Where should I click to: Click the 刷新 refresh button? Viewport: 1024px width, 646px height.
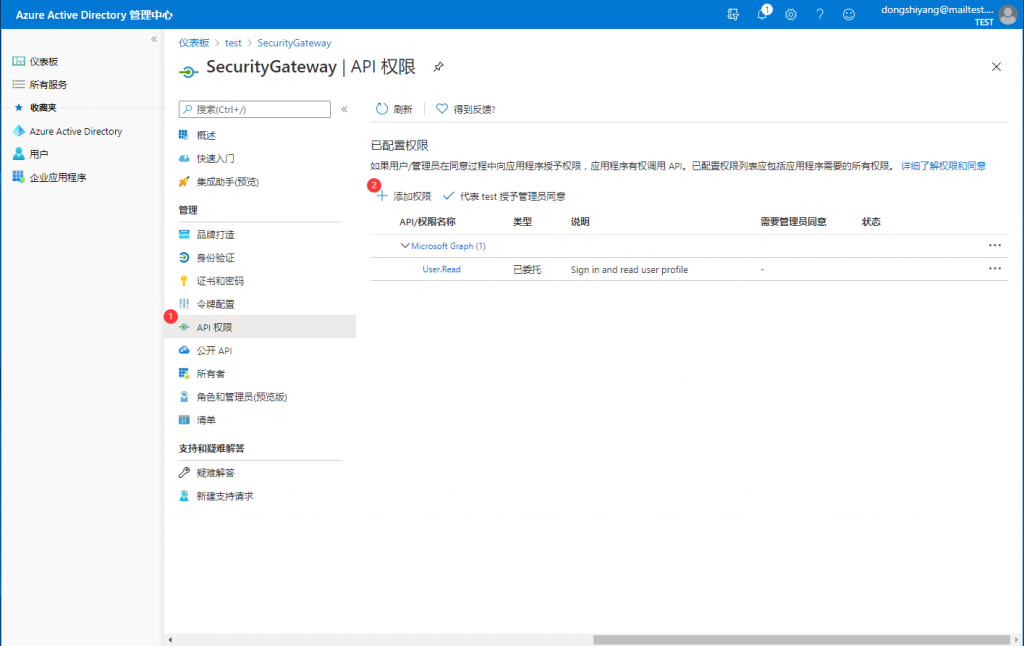click(x=394, y=109)
